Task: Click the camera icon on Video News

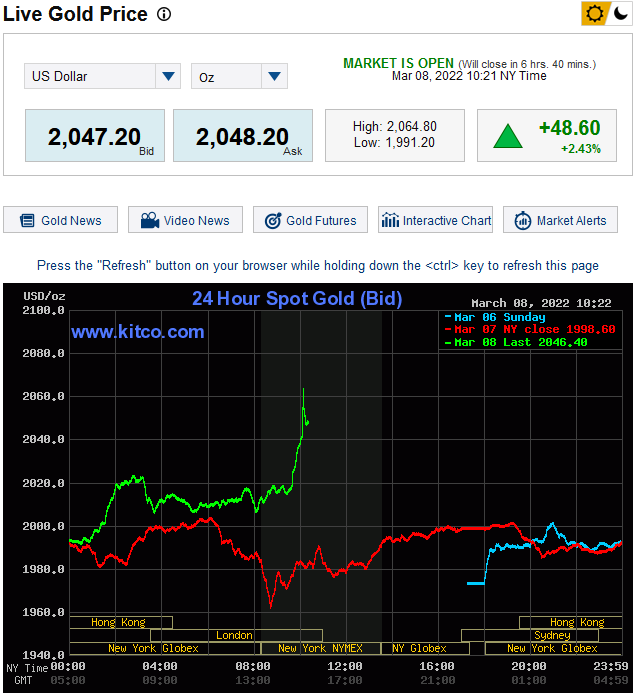Action: click(x=150, y=220)
